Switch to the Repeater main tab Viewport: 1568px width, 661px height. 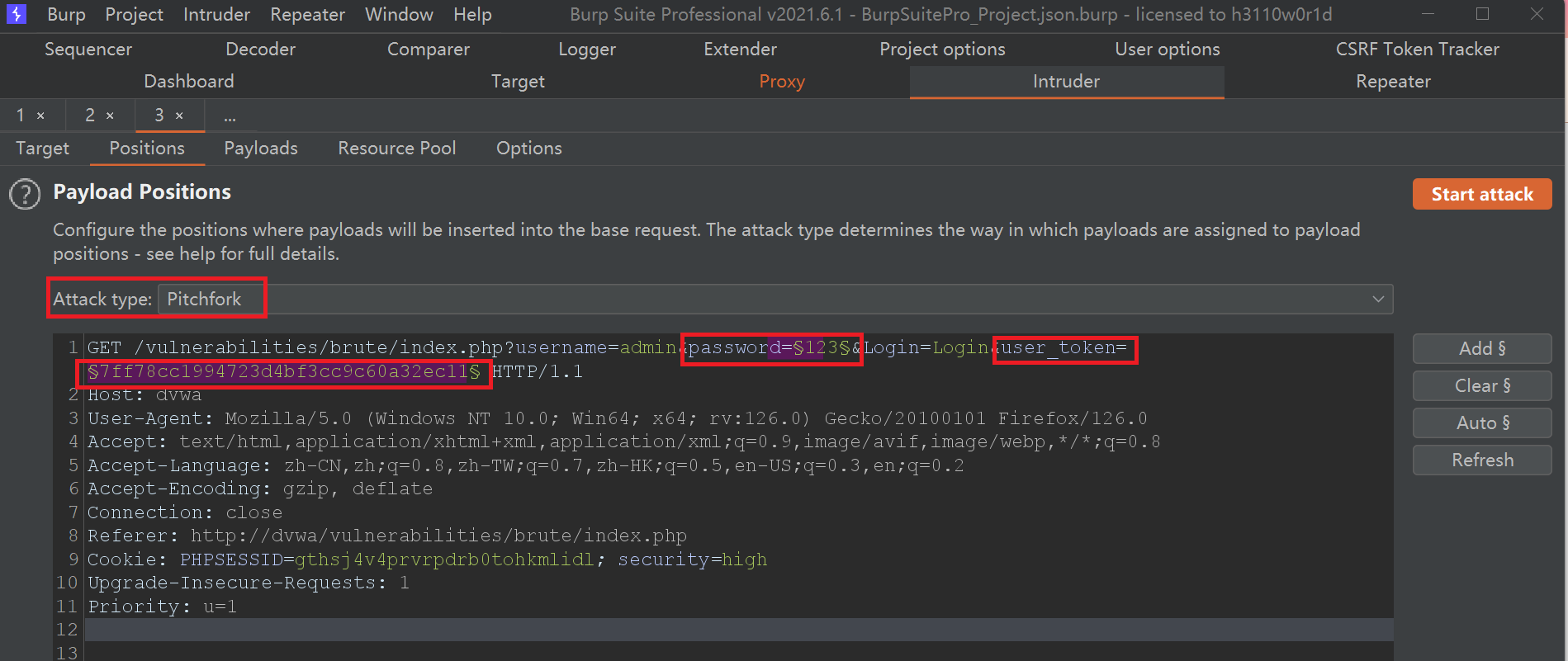coord(1394,82)
